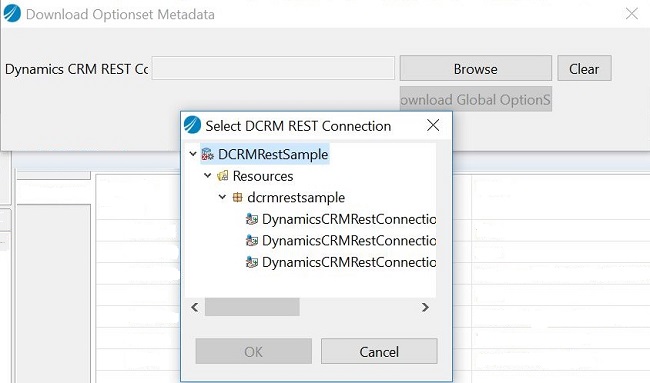Image resolution: width=650 pixels, height=383 pixels.
Task: Click the third DynamicsCRMRestConnection resource icon
Action: click(252, 262)
